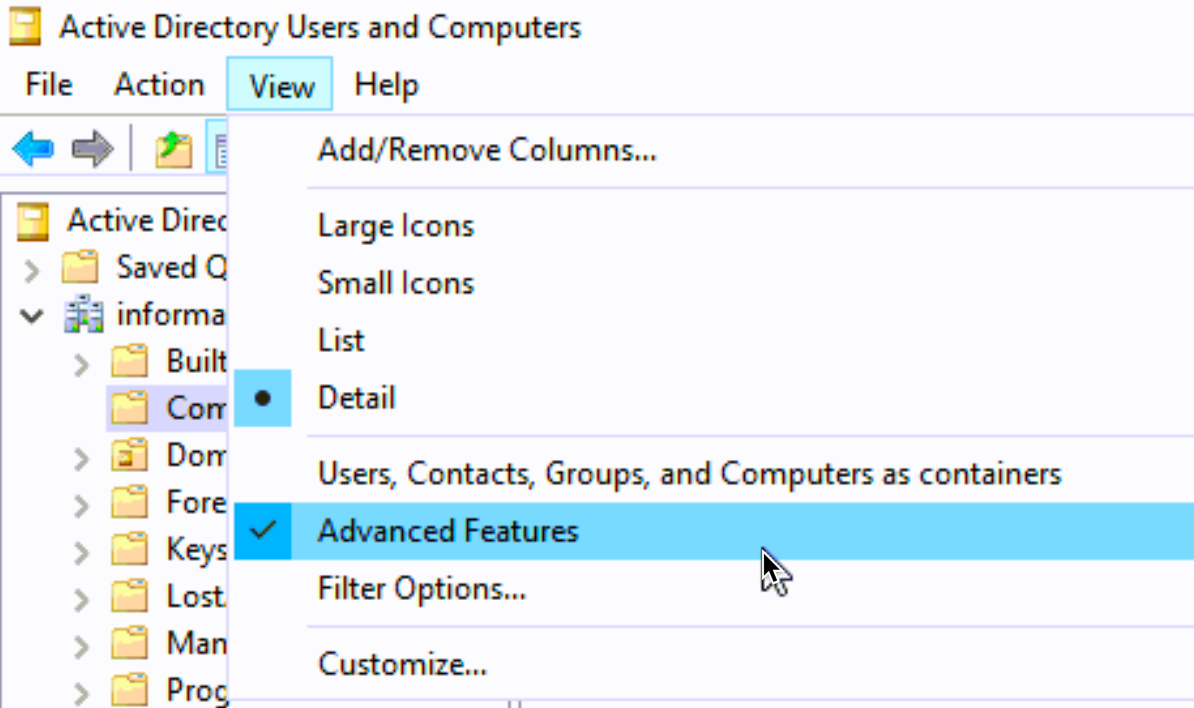Go forward with the gray arrow
The image size is (1194, 708).
pyautogui.click(x=92, y=148)
